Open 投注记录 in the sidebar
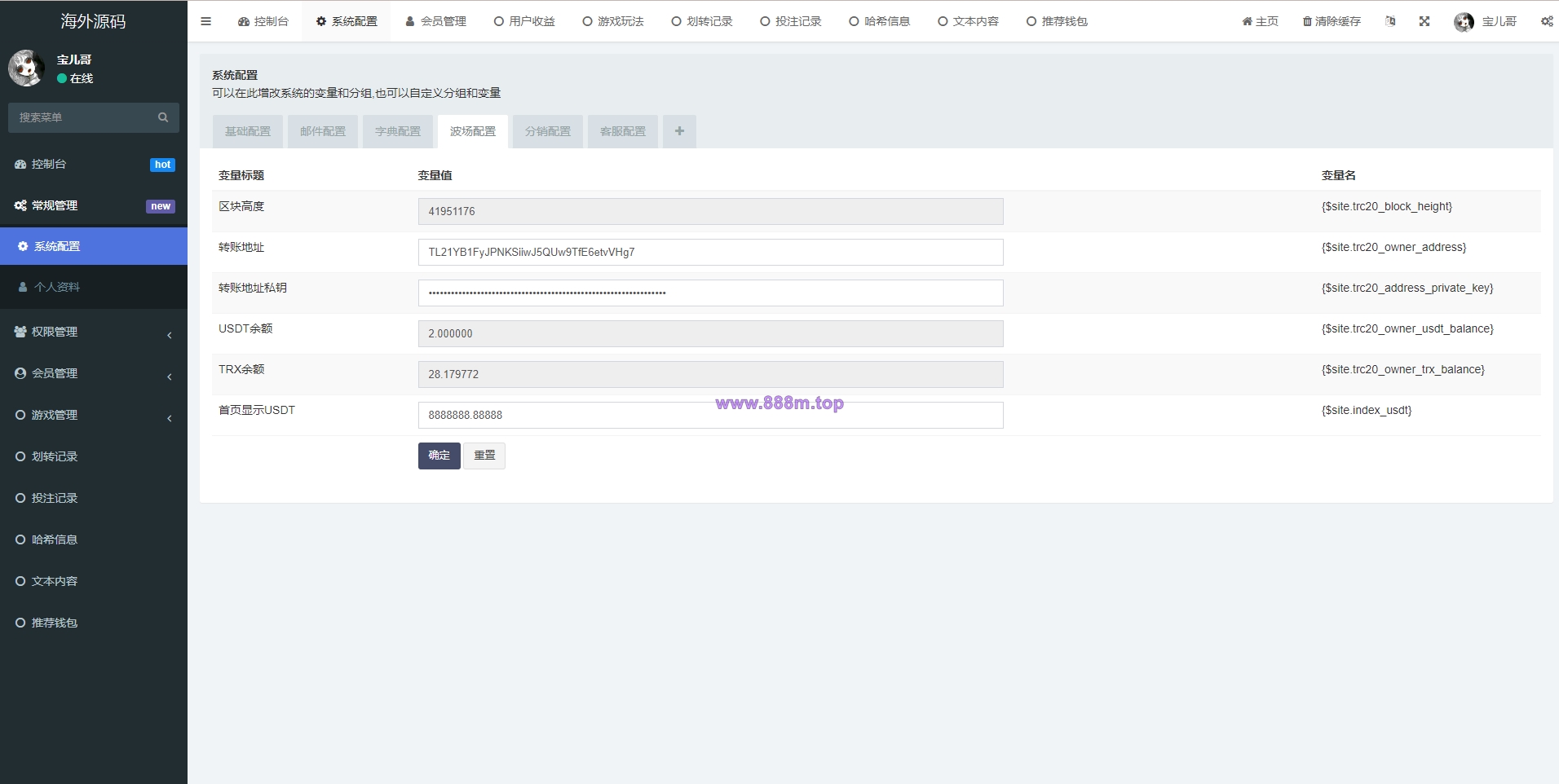The height and width of the screenshot is (784, 1559). 94,498
